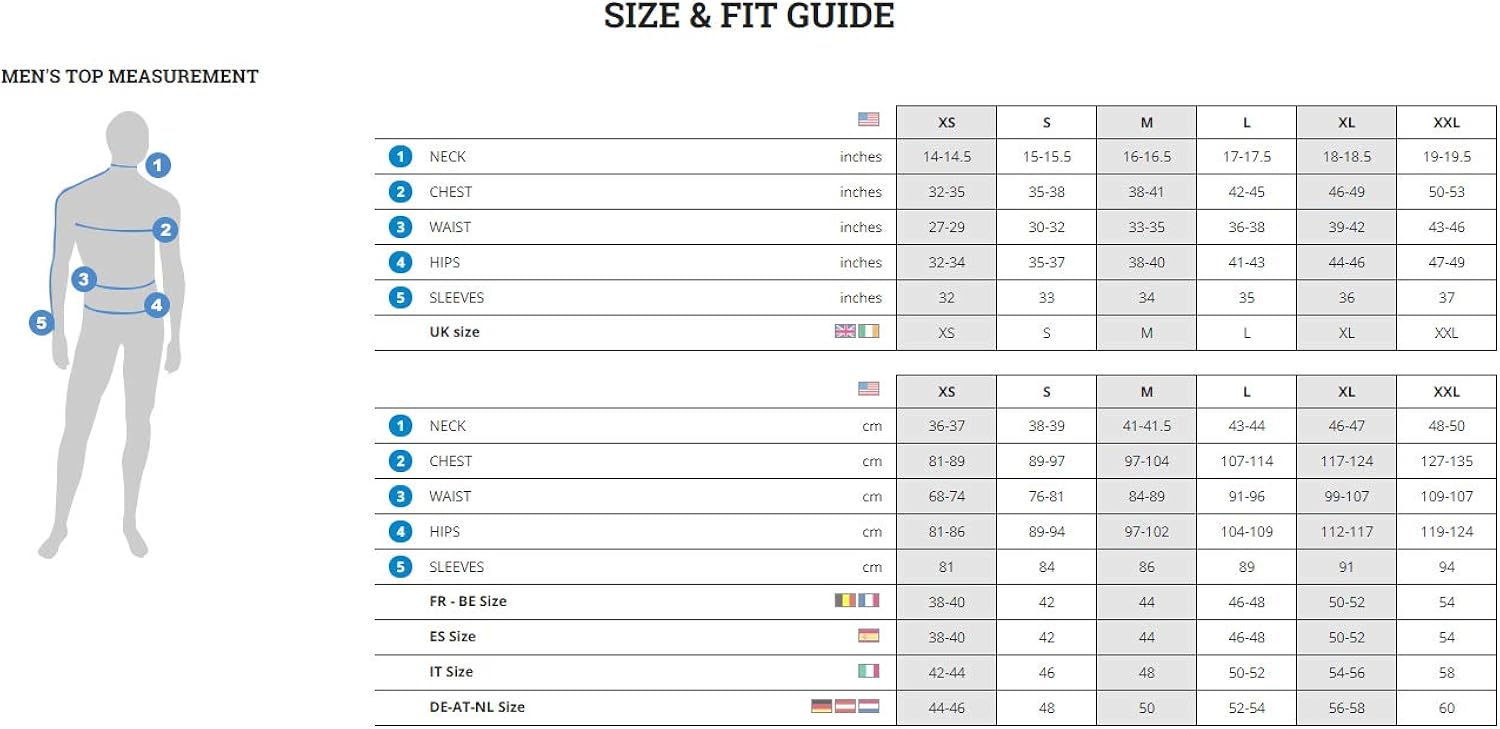Click the Spain flag in the ES Size row
1500x729 pixels.
pos(868,636)
